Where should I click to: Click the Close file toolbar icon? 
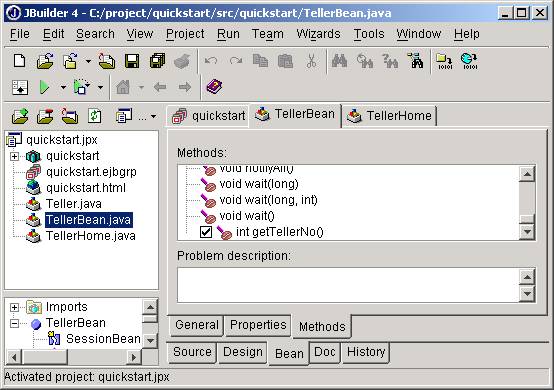[x=107, y=61]
